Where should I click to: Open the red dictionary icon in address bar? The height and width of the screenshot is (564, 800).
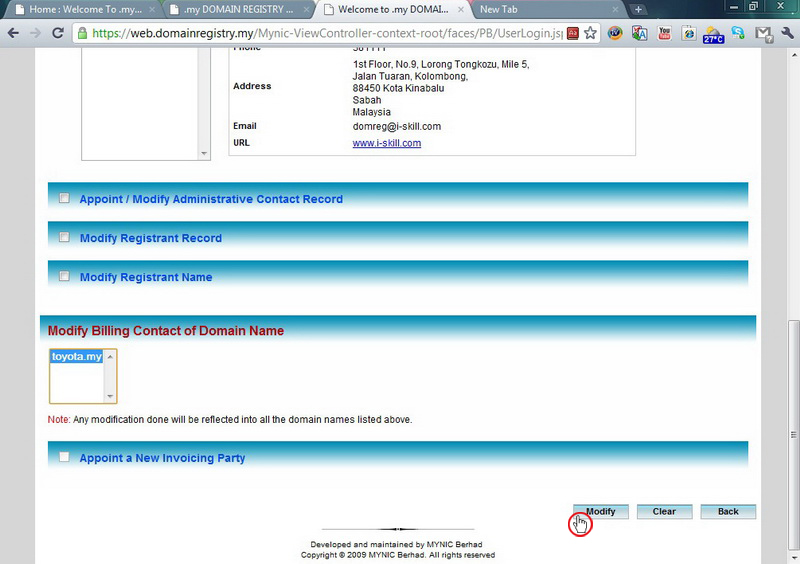[572, 33]
